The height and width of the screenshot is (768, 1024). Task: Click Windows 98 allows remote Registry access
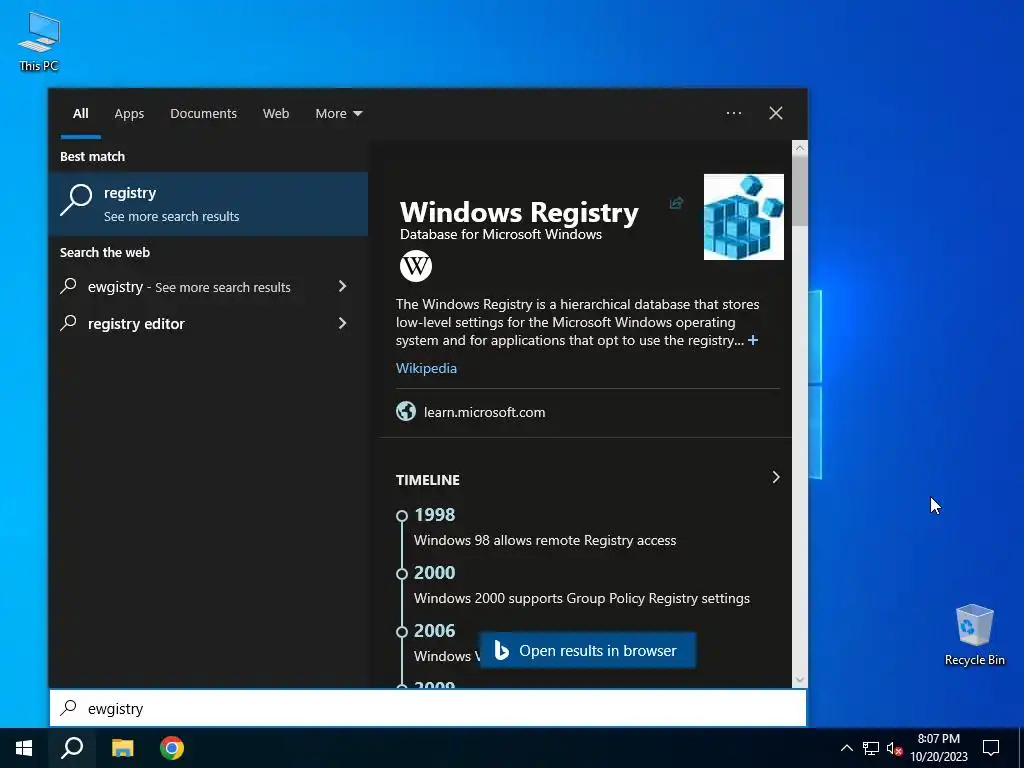coord(545,540)
